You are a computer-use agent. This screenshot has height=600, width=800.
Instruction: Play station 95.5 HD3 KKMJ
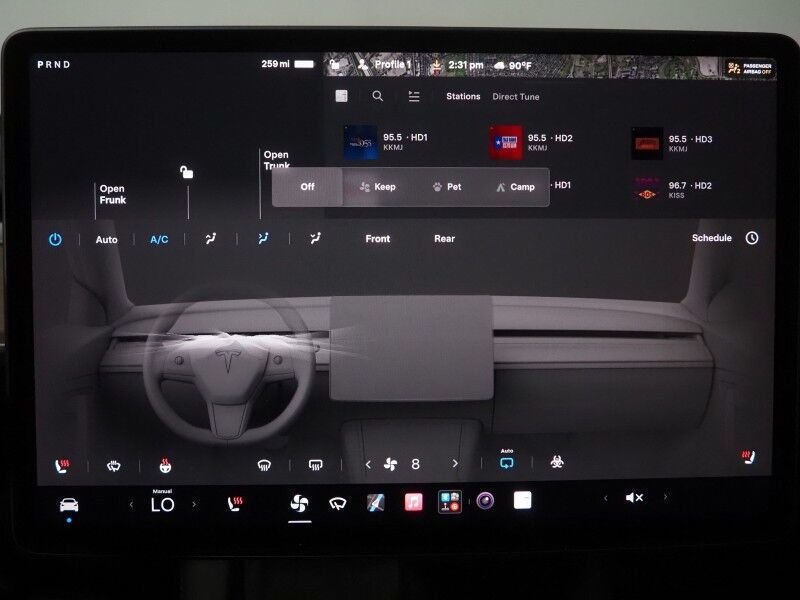click(x=672, y=143)
